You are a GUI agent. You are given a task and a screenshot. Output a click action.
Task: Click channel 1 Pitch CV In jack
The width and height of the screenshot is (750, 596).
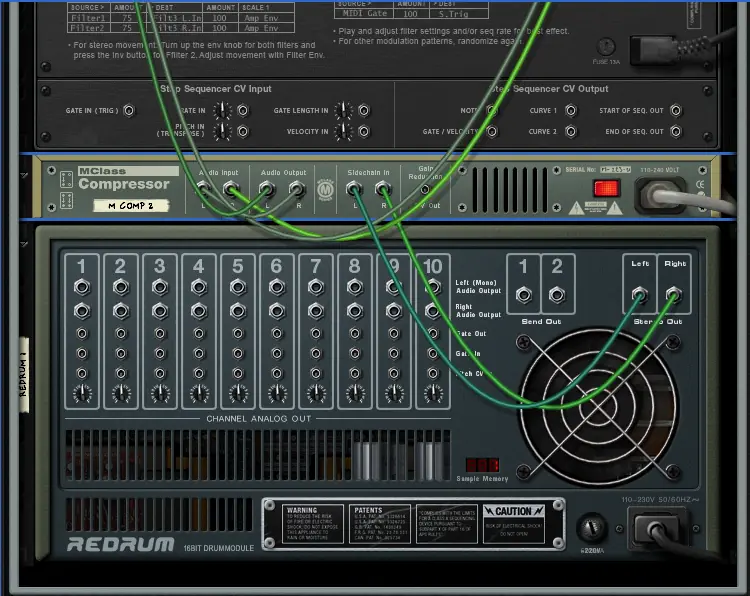pos(82,373)
